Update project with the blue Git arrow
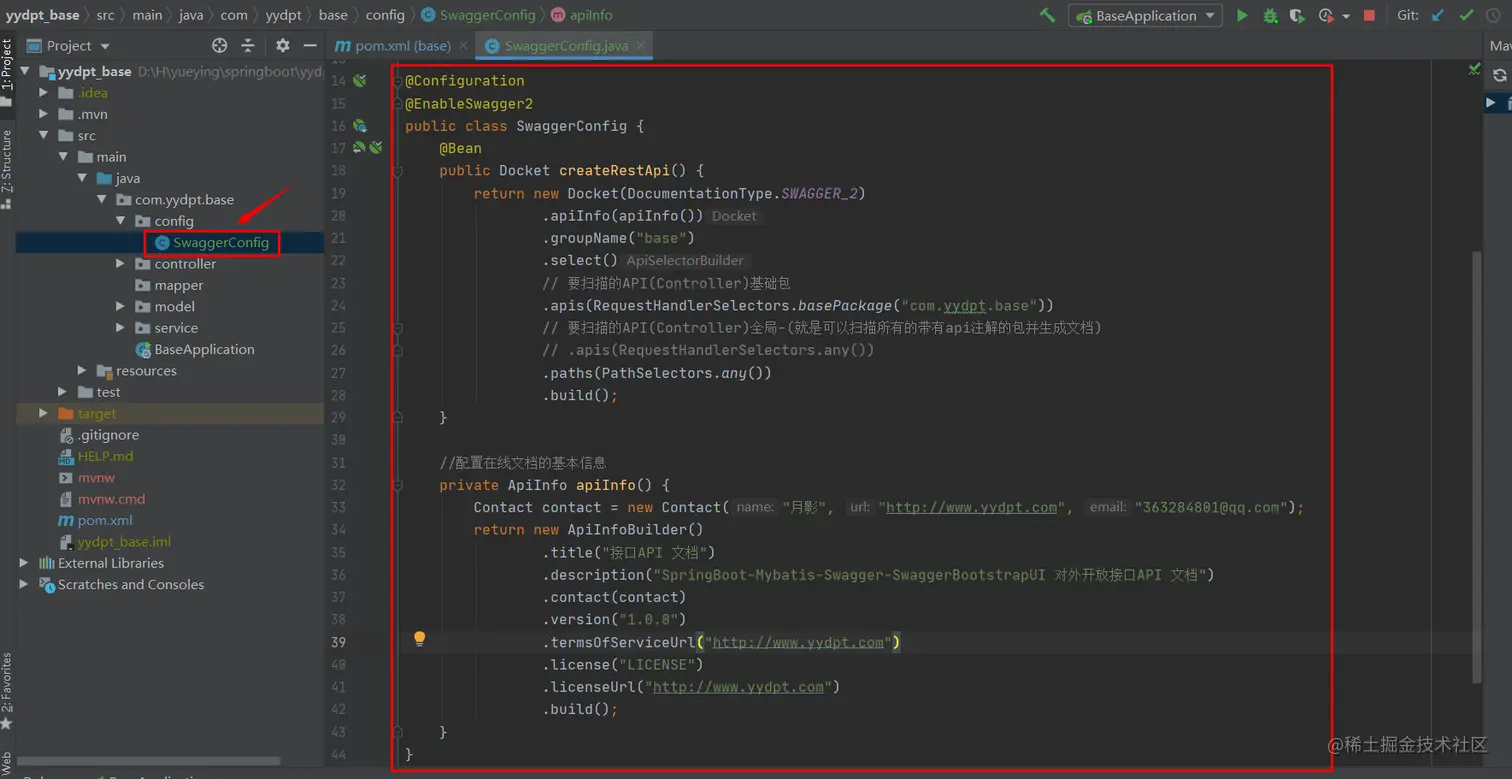Screen dimensions: 1512x779 [x=1438, y=15]
